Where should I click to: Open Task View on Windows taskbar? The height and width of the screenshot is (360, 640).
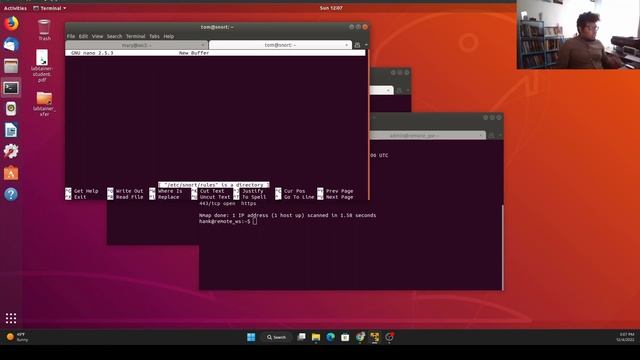[x=301, y=337]
